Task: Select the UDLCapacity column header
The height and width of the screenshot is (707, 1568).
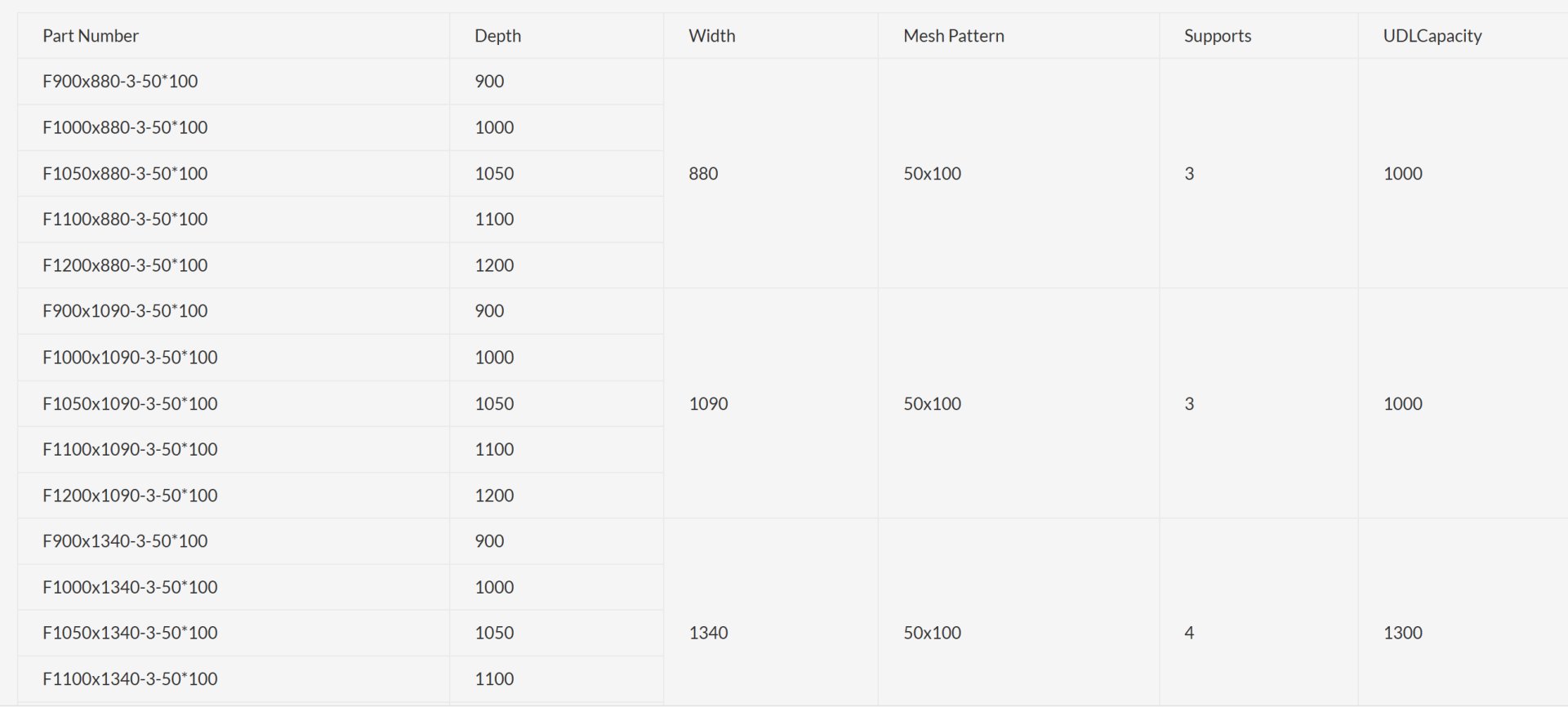Action: click(x=1432, y=36)
